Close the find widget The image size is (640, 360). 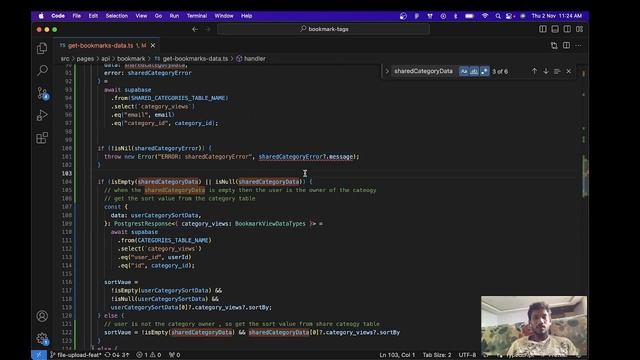(569, 71)
